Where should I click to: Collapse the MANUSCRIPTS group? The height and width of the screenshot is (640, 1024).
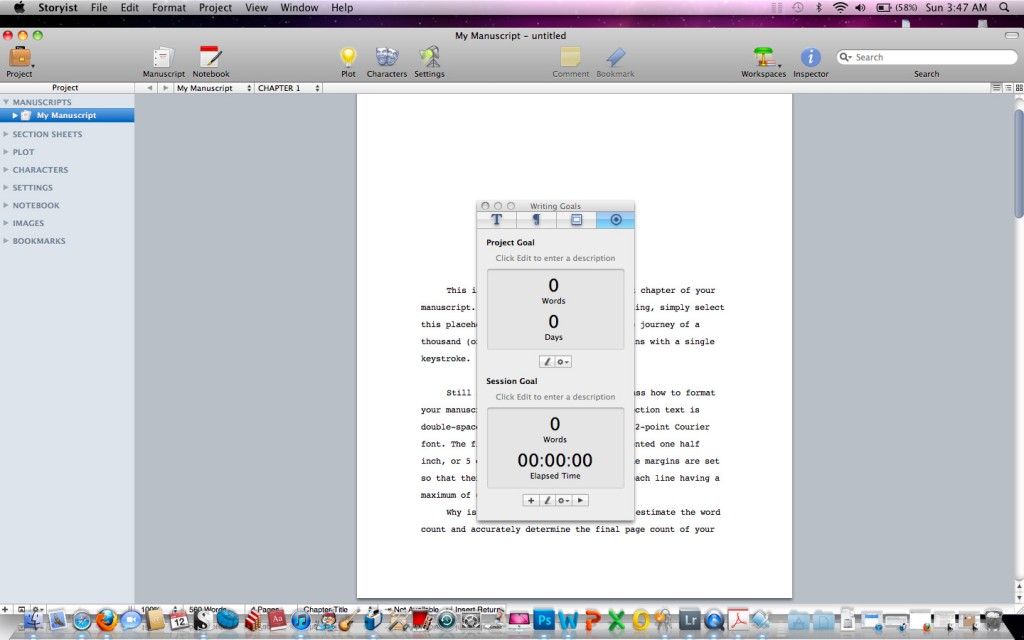6,102
